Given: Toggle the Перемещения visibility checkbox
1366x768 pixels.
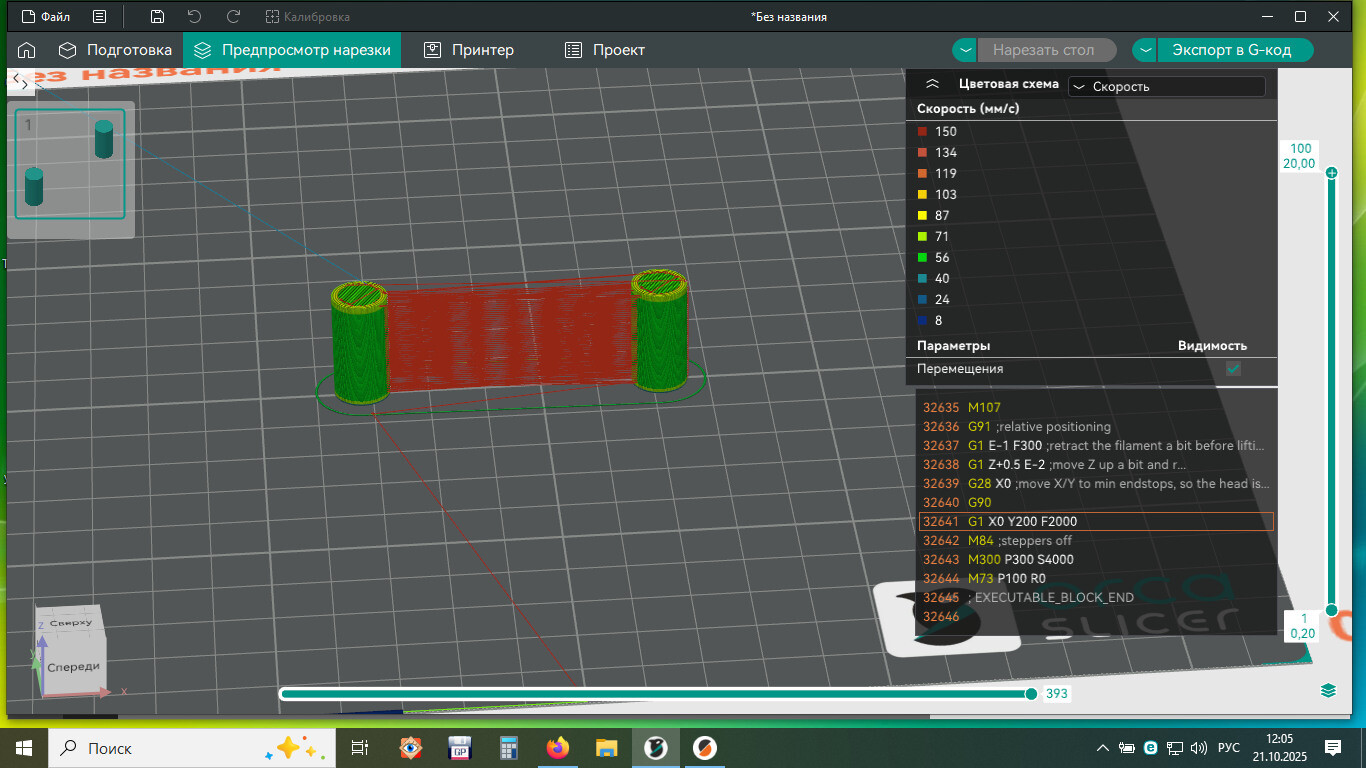Looking at the screenshot, I should click(x=1233, y=369).
